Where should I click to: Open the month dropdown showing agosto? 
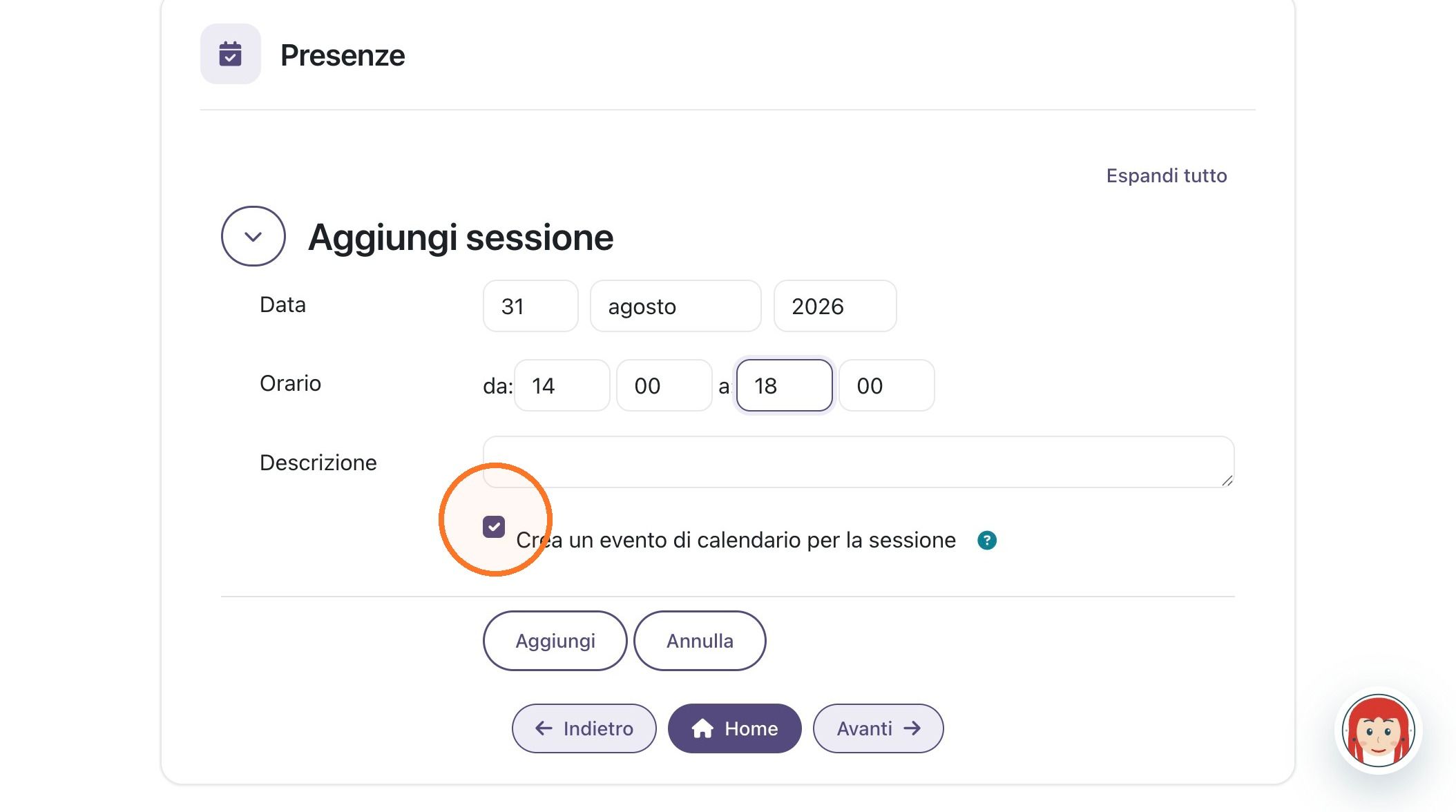click(x=676, y=306)
